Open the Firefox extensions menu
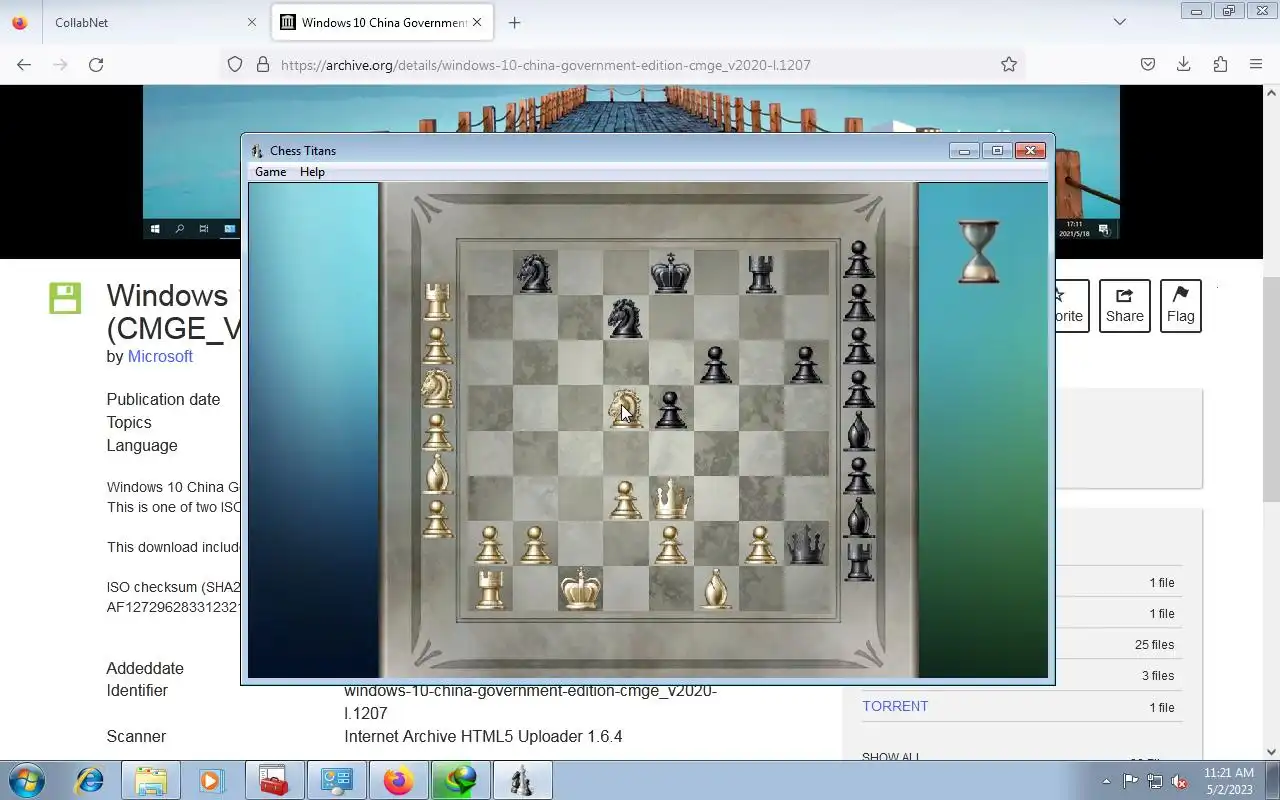This screenshot has width=1280, height=800. tap(1220, 64)
